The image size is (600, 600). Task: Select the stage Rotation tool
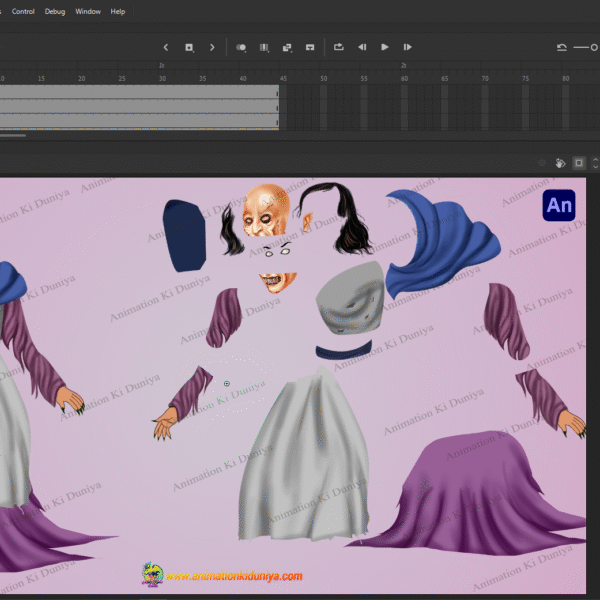tap(560, 163)
